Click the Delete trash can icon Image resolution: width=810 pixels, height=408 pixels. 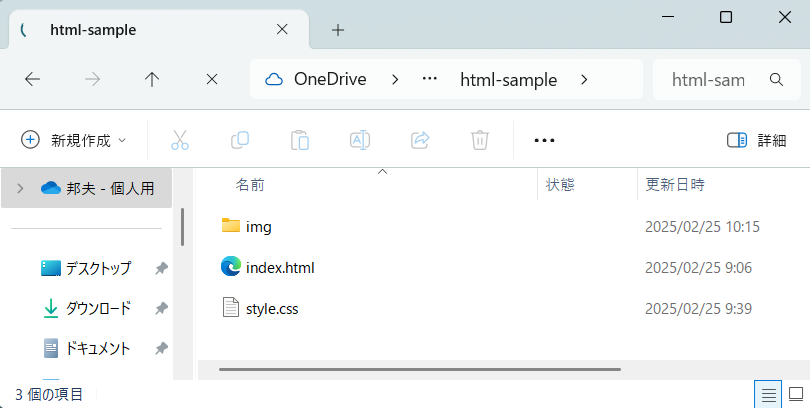(x=480, y=140)
